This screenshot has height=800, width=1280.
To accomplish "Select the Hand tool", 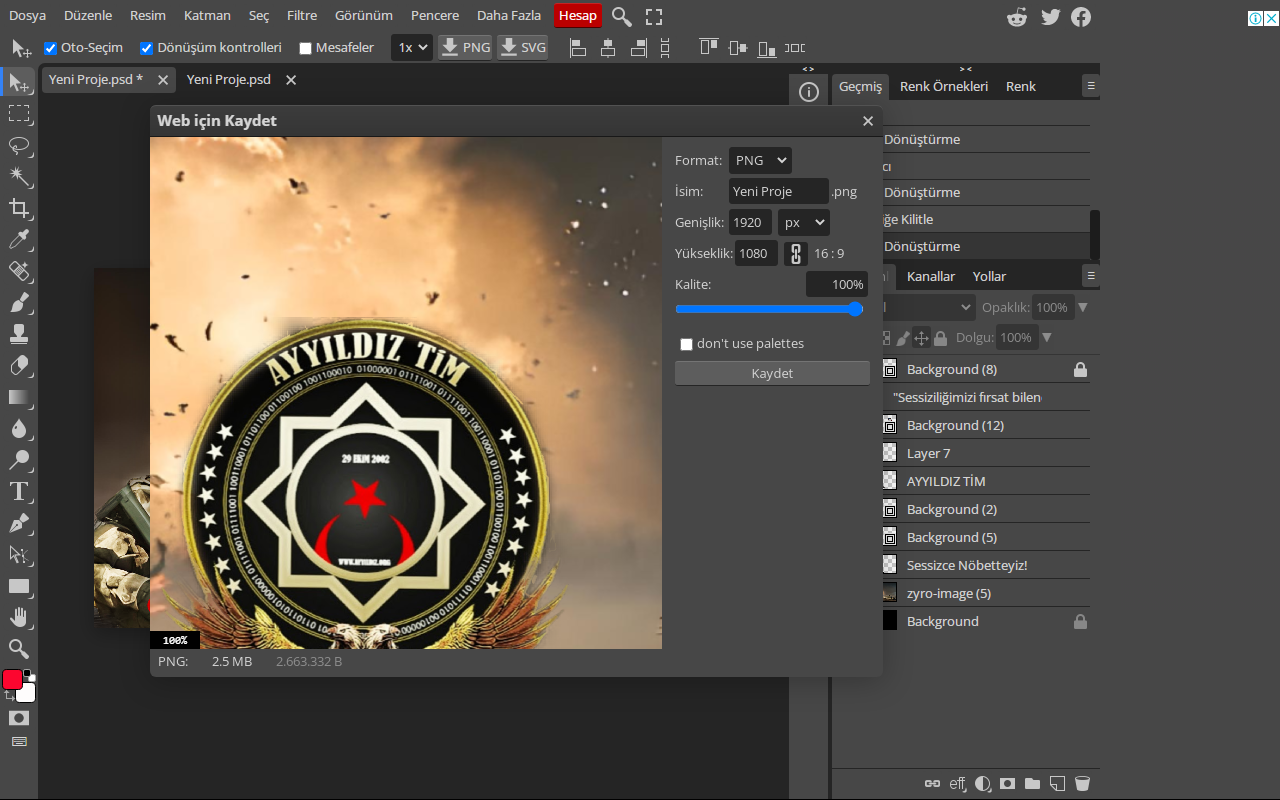I will click(x=19, y=617).
